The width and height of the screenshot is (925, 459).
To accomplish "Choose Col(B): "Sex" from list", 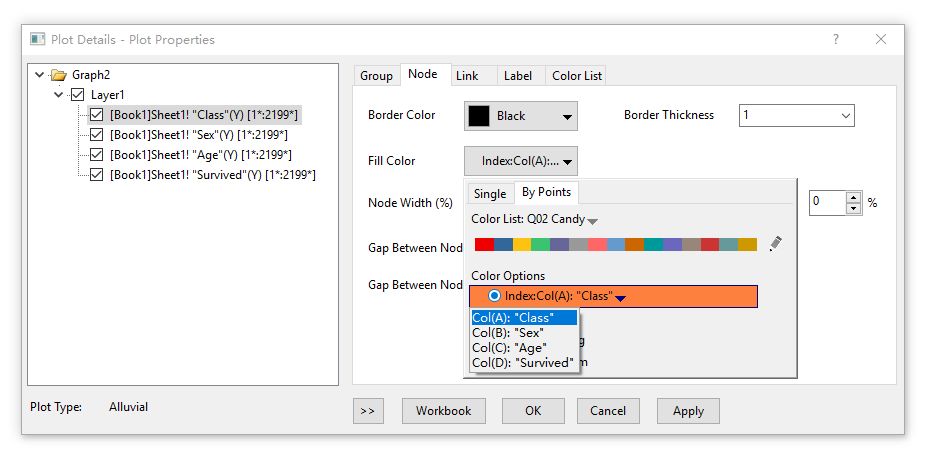I will [524, 333].
